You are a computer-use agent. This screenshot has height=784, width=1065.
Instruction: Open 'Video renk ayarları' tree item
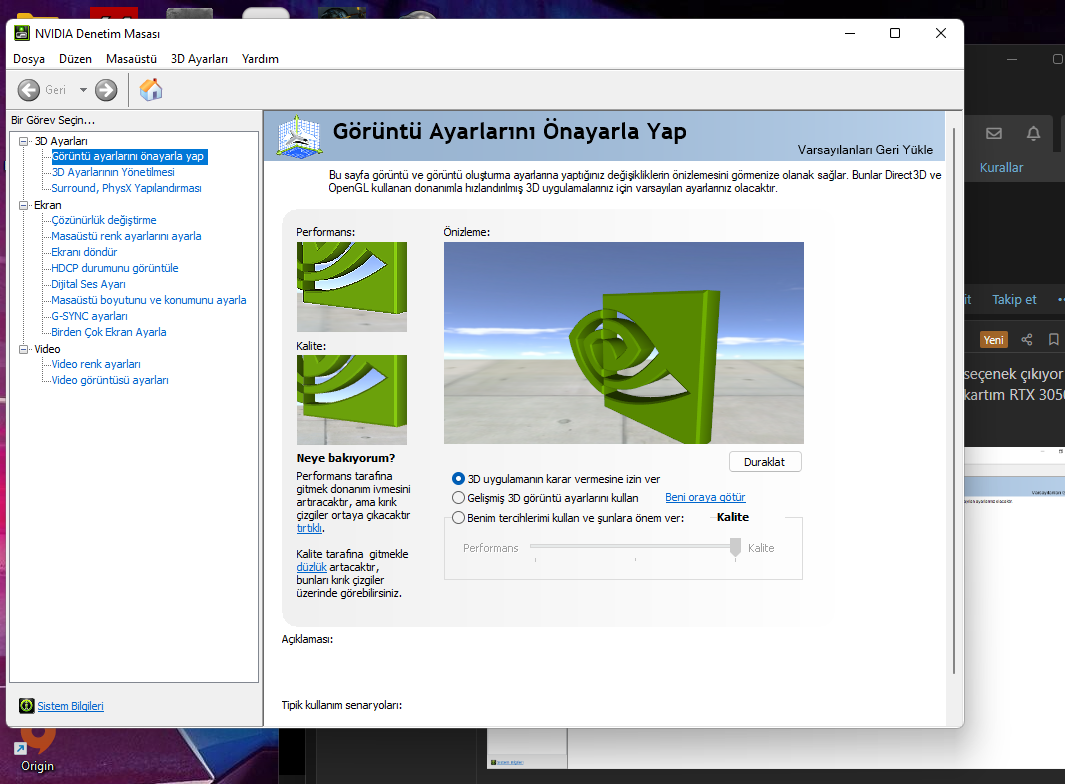(x=96, y=364)
